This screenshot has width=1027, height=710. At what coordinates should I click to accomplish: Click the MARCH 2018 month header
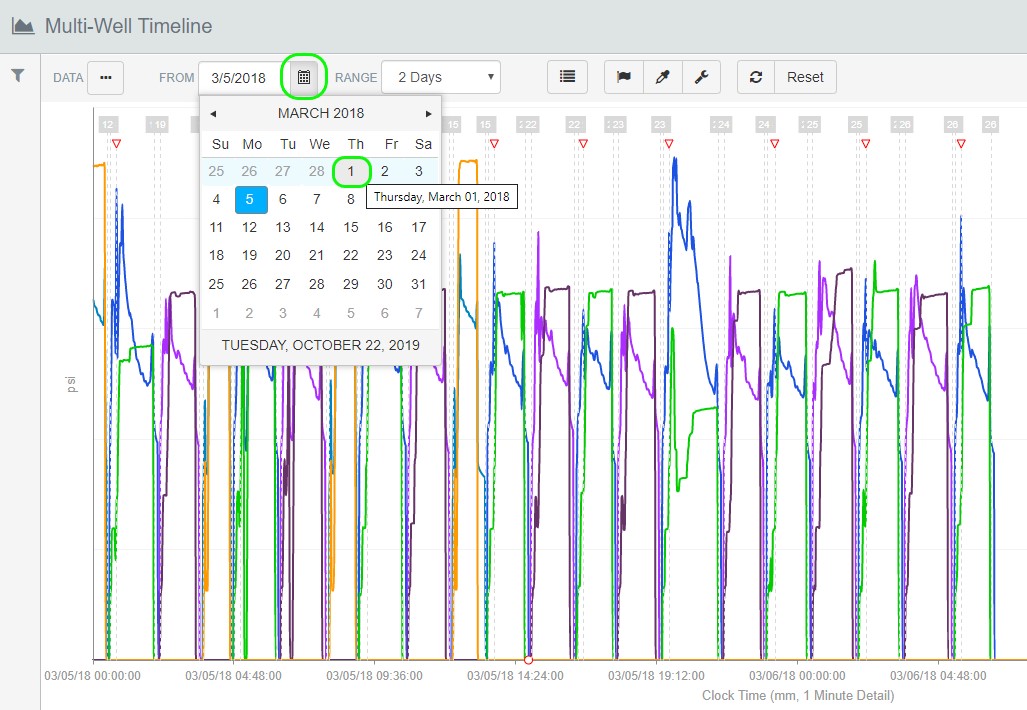coord(320,113)
